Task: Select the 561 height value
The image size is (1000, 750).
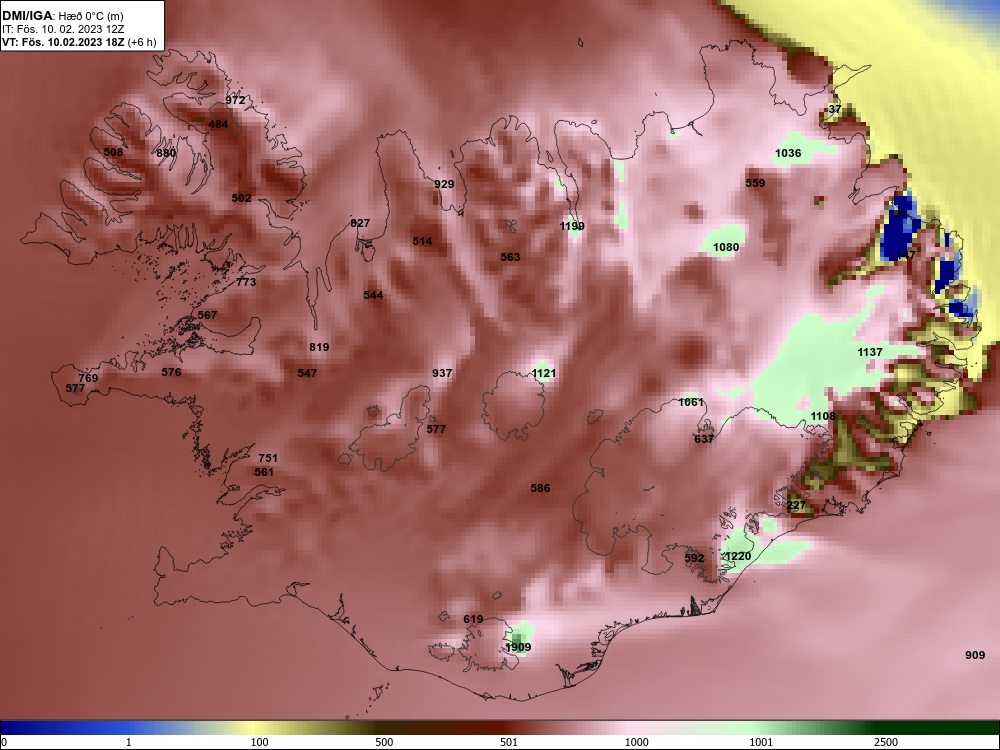Action: [x=263, y=473]
